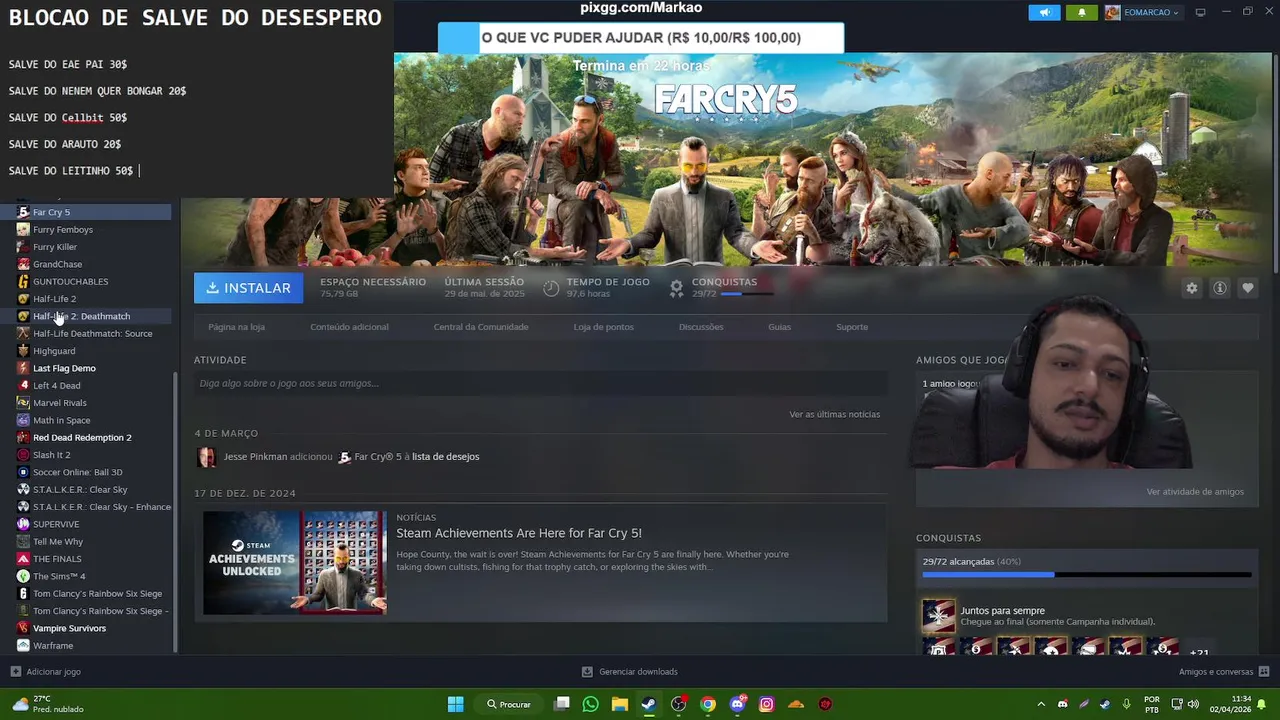Screen dimensions: 1280x720
Task: Select Warframe in library list
Action: pyautogui.click(x=86, y=646)
